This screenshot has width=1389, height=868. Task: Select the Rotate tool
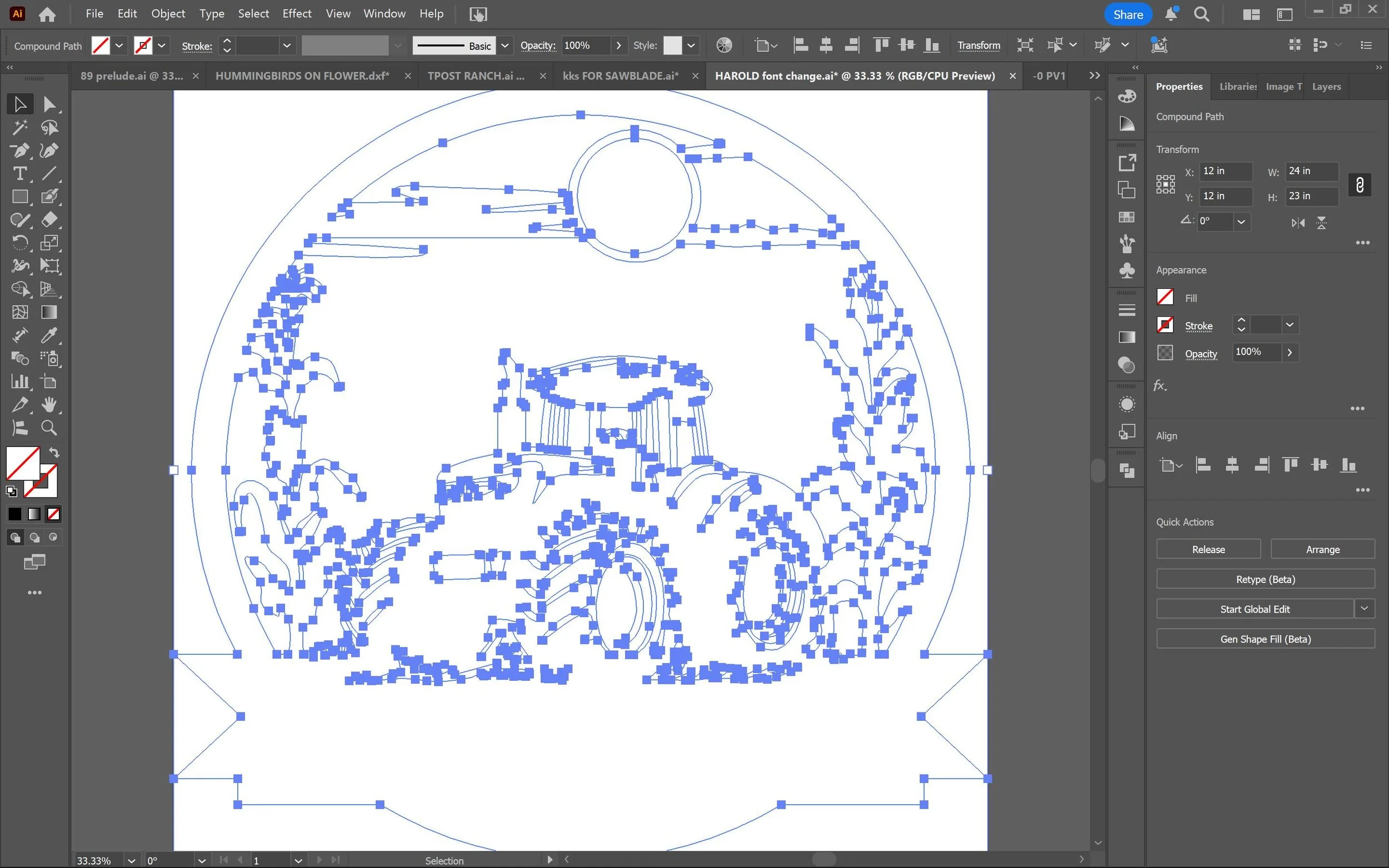click(x=19, y=243)
